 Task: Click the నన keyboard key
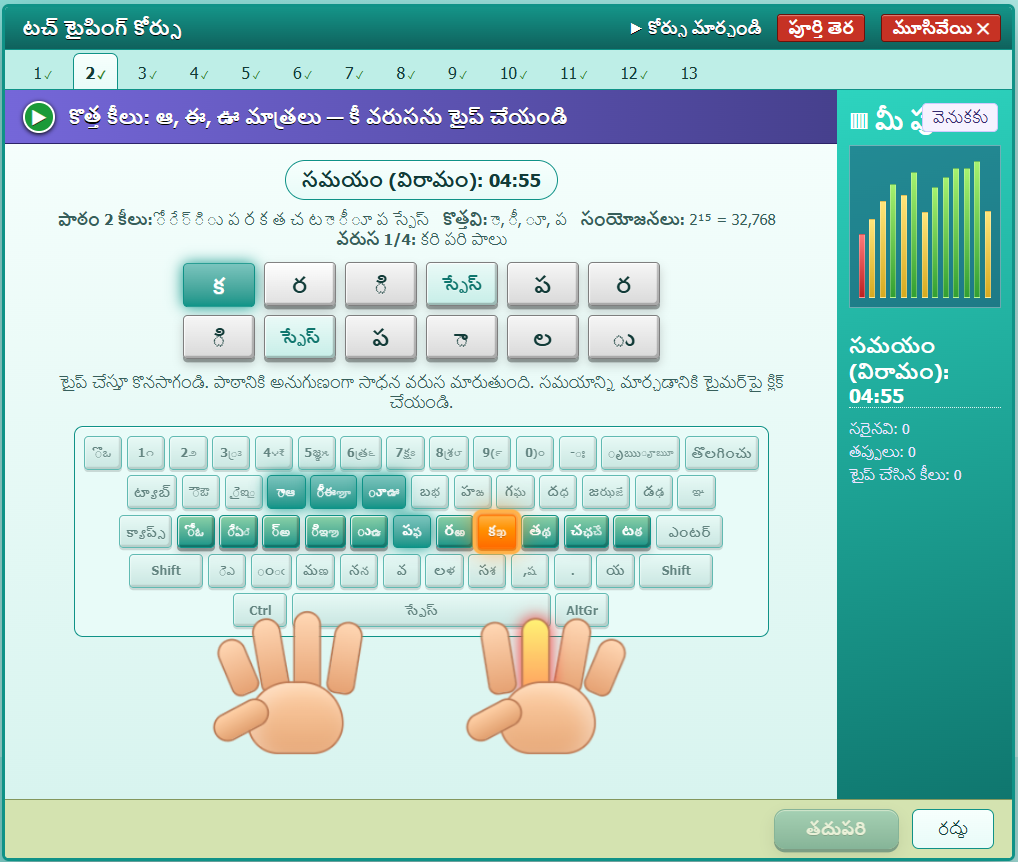point(359,571)
